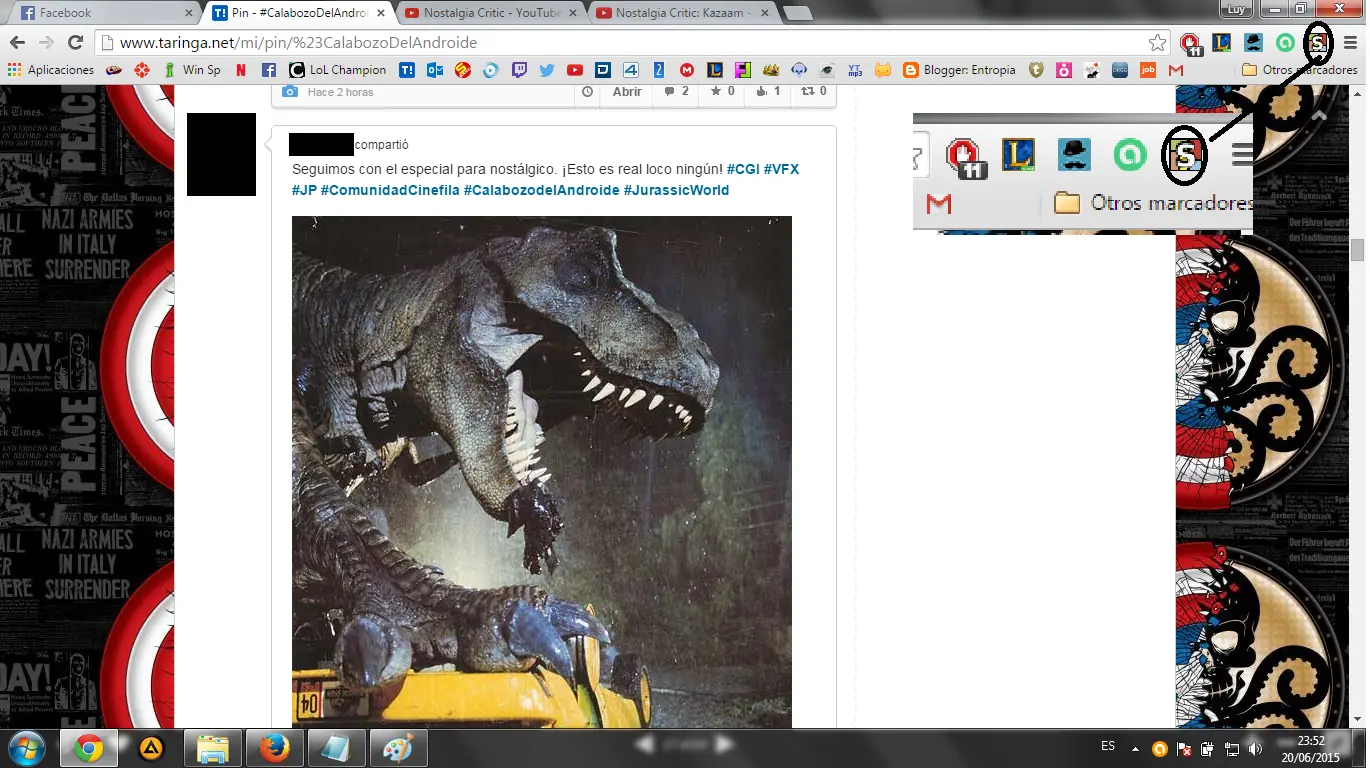Image resolution: width=1370 pixels, height=768 pixels.
Task: Click the thumbs-up like button showing 1
Action: [767, 92]
